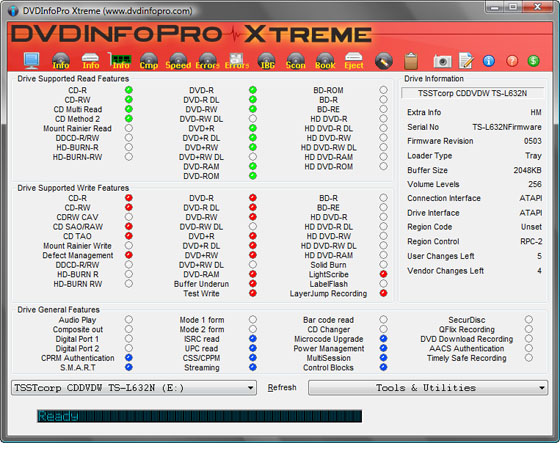The width and height of the screenshot is (560, 451).
Task: Open the disc Errors scan tool
Action: tap(208, 61)
